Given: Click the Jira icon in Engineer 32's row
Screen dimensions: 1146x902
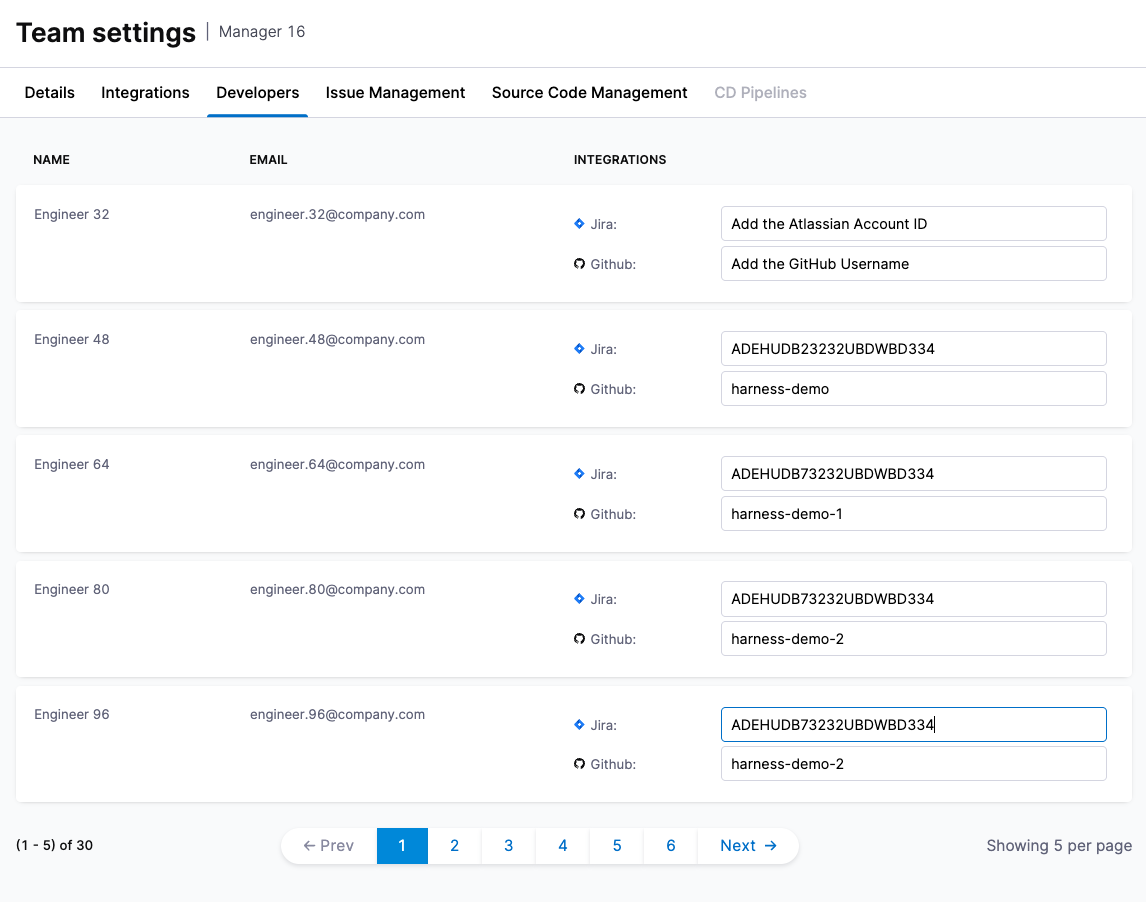Looking at the screenshot, I should [x=579, y=224].
